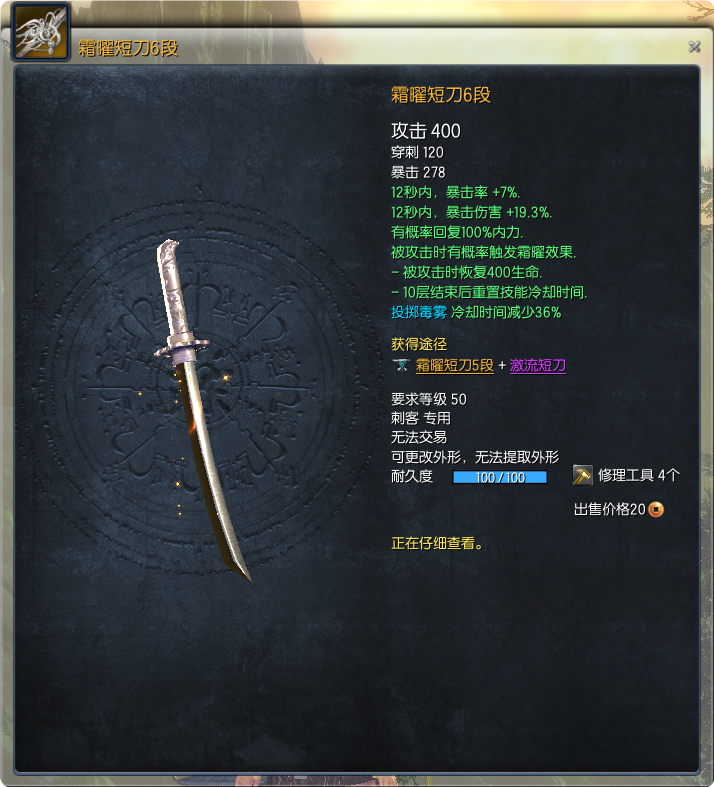The image size is (714, 787).
Task: Open the 霜曜短刀5段 material link
Action: pos(455,365)
